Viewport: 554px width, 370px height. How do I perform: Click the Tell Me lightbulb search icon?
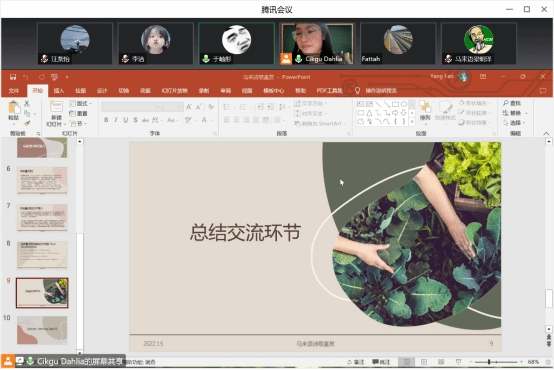(x=357, y=91)
